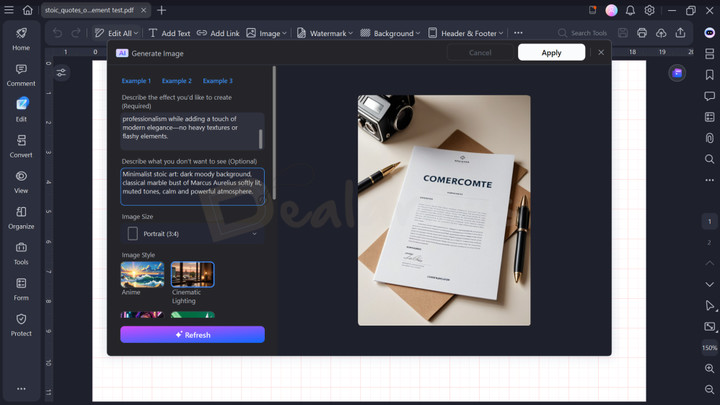Apply the generated image
Viewport: 720px width, 405px height.
point(551,52)
